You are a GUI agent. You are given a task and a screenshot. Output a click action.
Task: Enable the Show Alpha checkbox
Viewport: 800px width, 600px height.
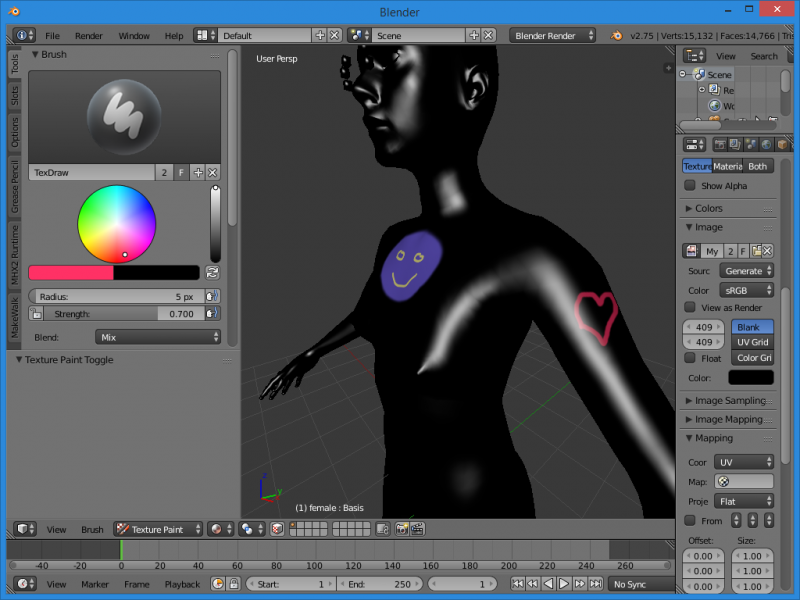690,185
